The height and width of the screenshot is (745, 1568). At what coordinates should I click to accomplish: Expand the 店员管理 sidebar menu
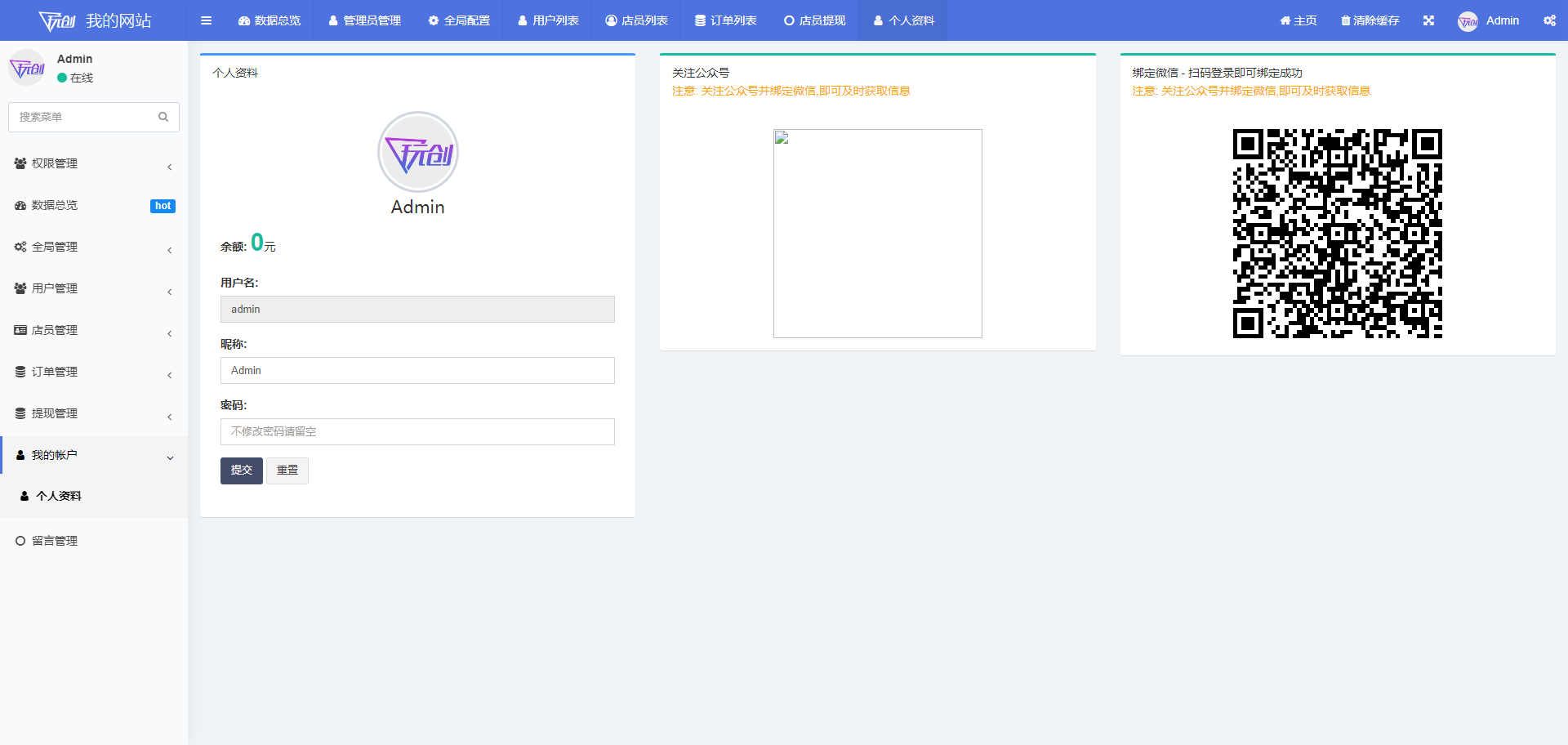click(x=94, y=330)
